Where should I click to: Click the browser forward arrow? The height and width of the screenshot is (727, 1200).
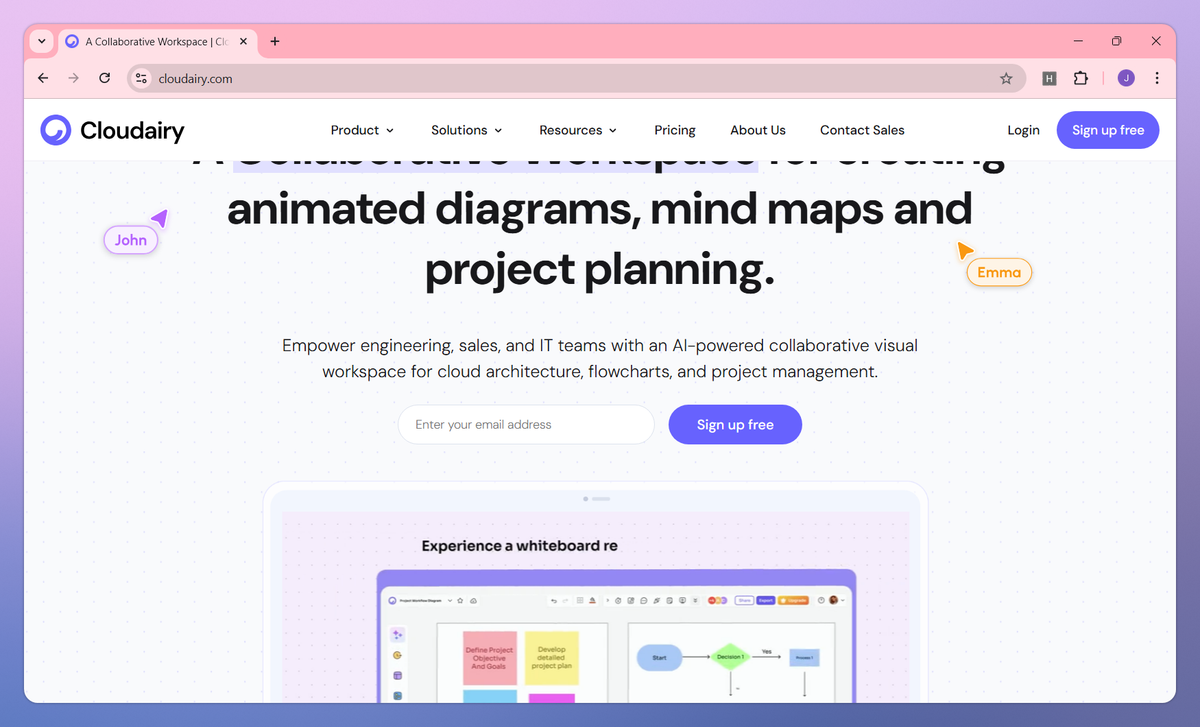coord(73,78)
